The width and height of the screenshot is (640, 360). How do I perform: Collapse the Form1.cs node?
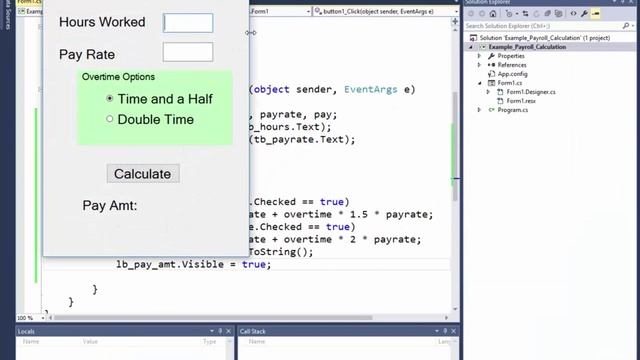480,83
